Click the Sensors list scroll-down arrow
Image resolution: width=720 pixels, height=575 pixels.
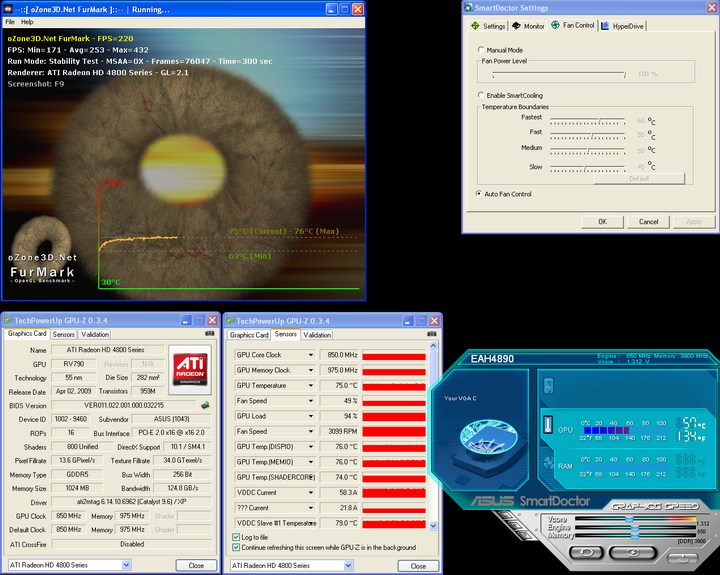point(433,525)
